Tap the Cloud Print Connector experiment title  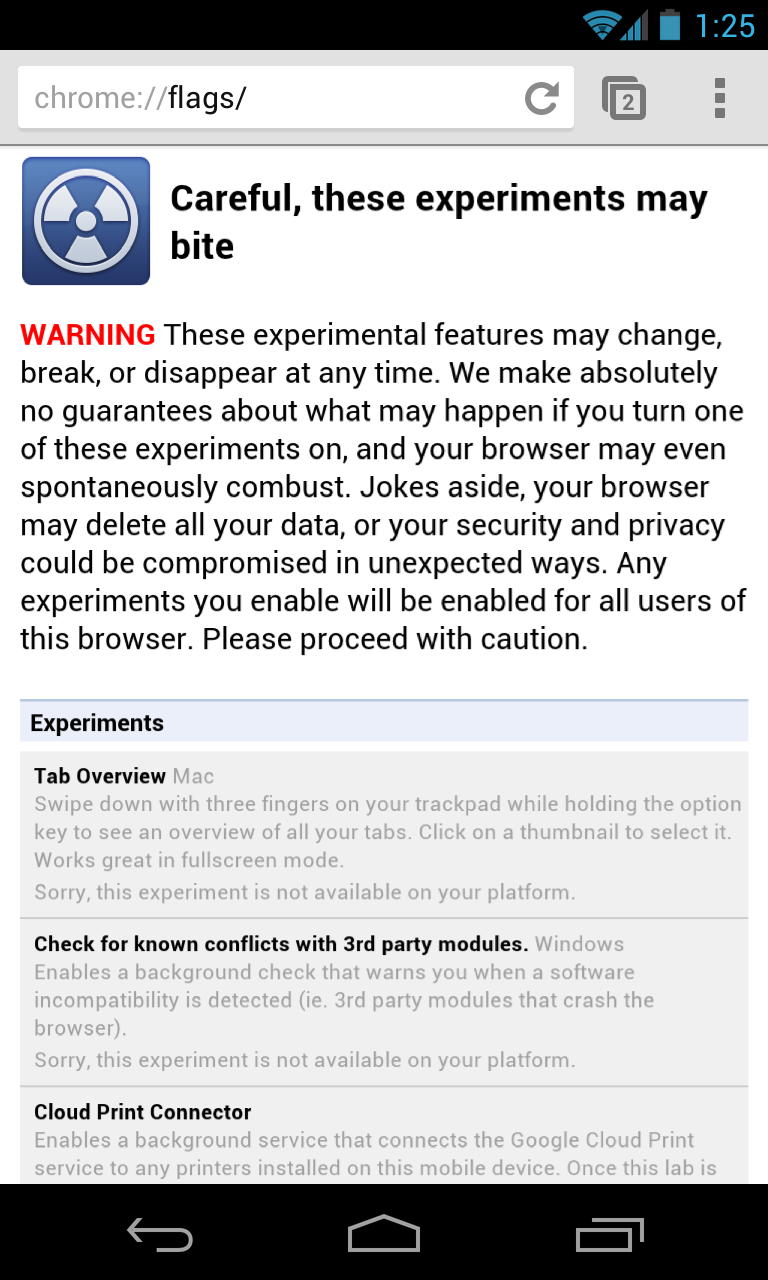[143, 1112]
